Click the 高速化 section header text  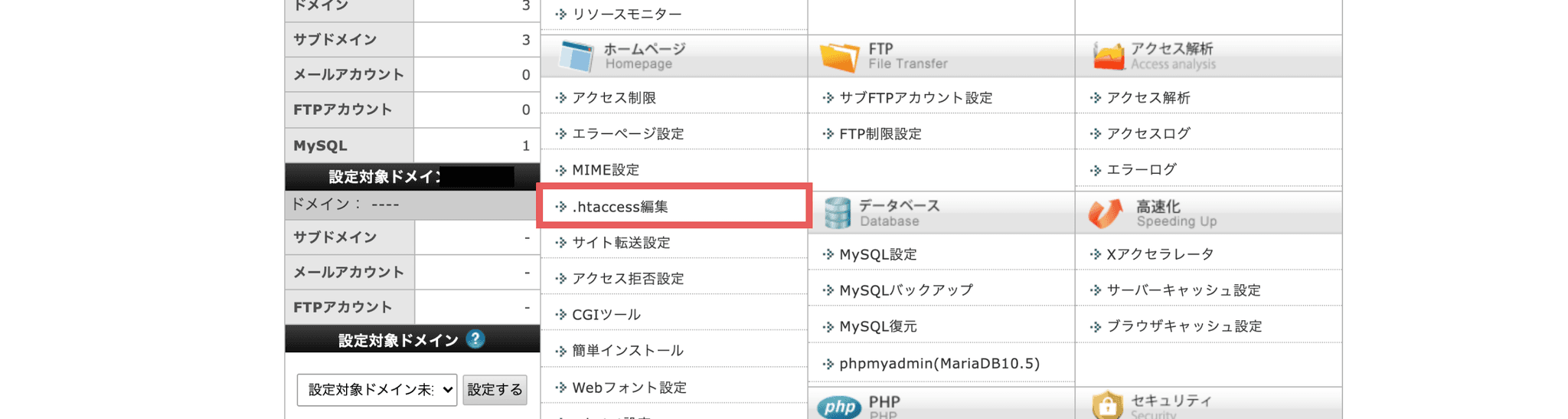1158,206
